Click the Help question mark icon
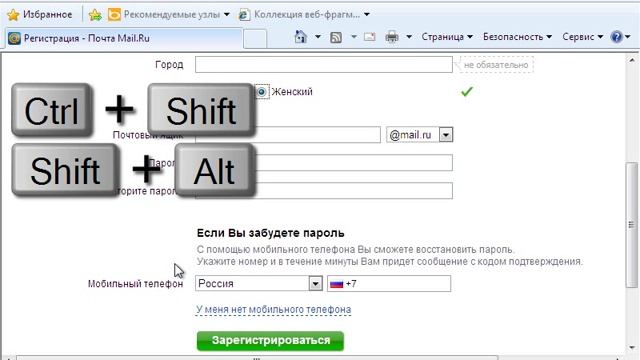The width and height of the screenshot is (640, 360). click(x=616, y=37)
